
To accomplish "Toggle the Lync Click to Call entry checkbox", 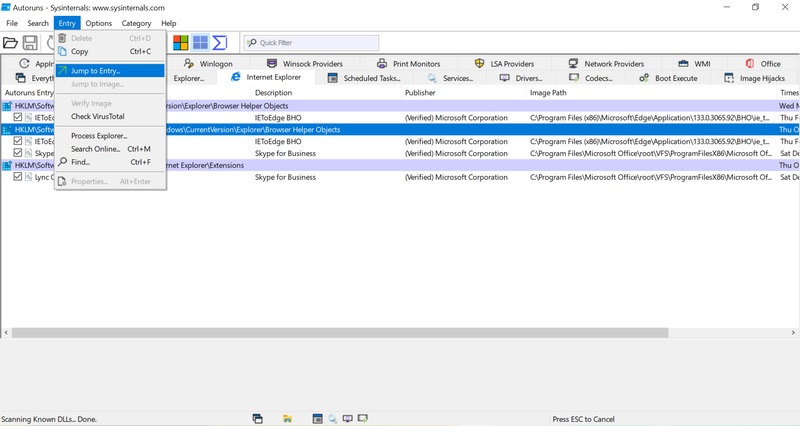I will (18, 177).
